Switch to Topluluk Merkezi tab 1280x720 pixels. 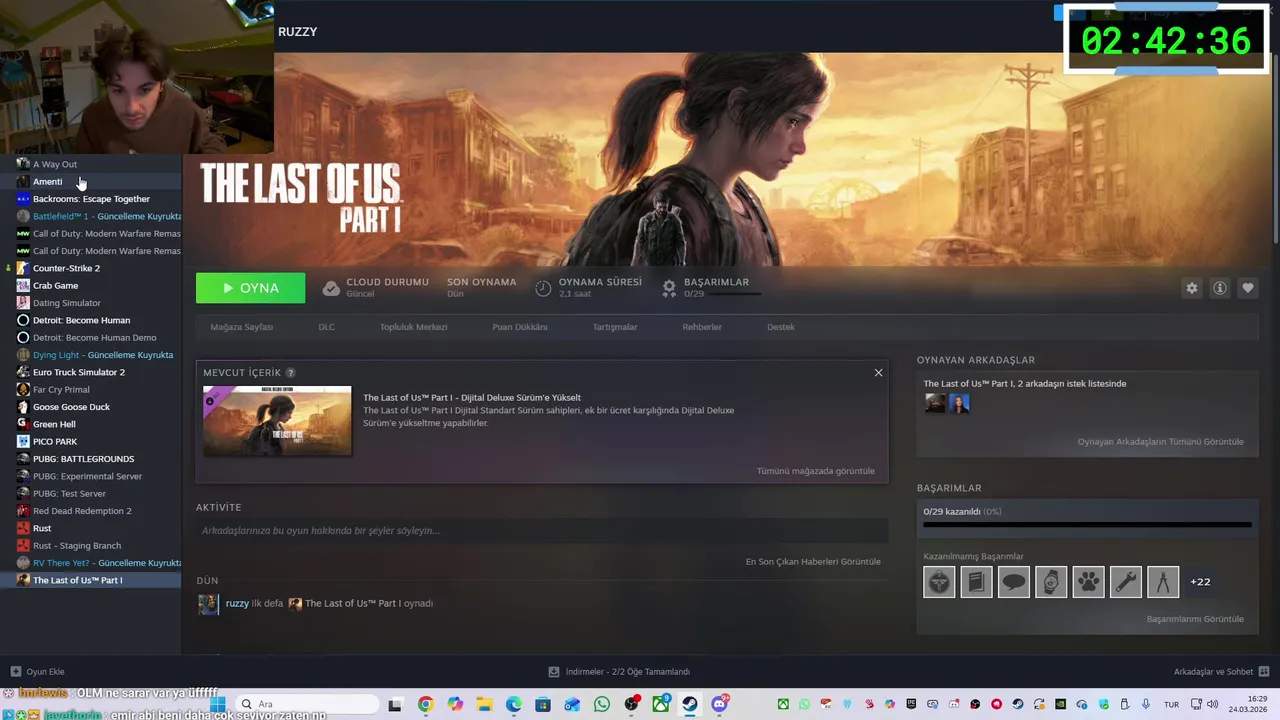pyautogui.click(x=413, y=327)
